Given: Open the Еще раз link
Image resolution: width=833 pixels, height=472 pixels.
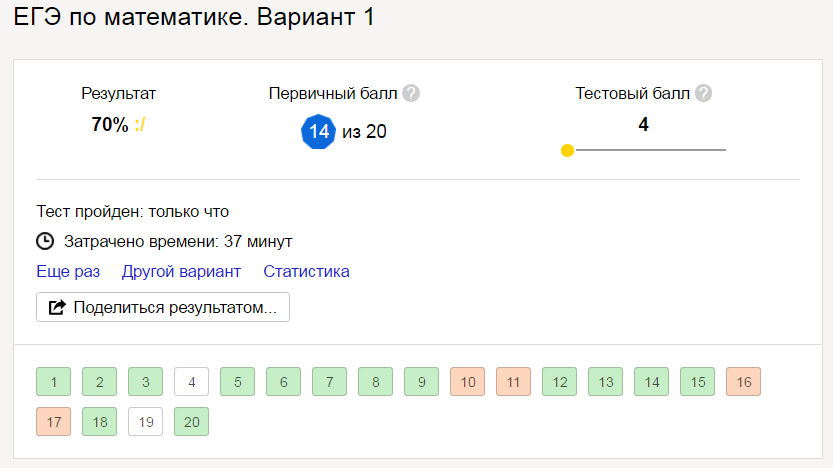Looking at the screenshot, I should (68, 272).
